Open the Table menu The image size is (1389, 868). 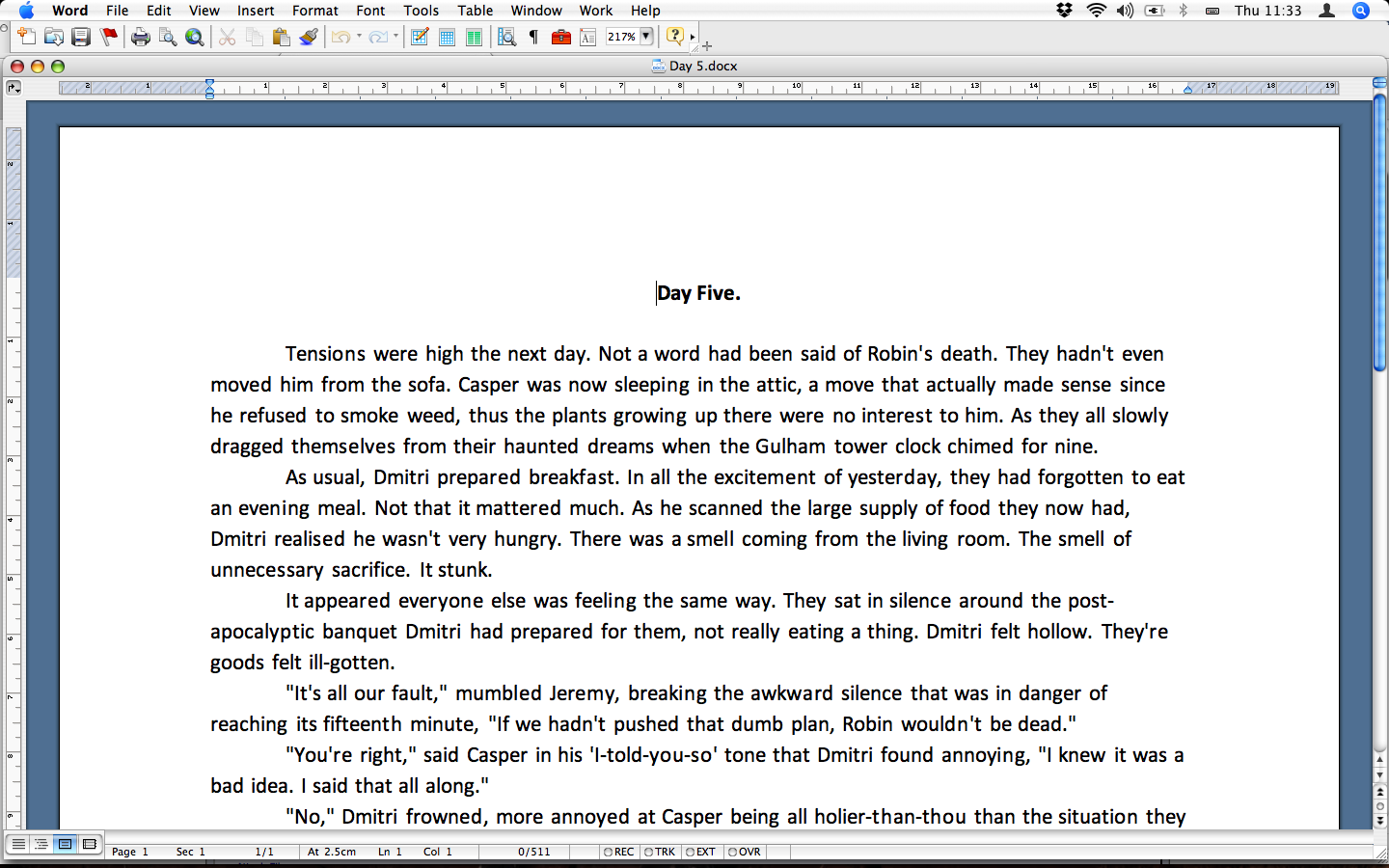476,11
